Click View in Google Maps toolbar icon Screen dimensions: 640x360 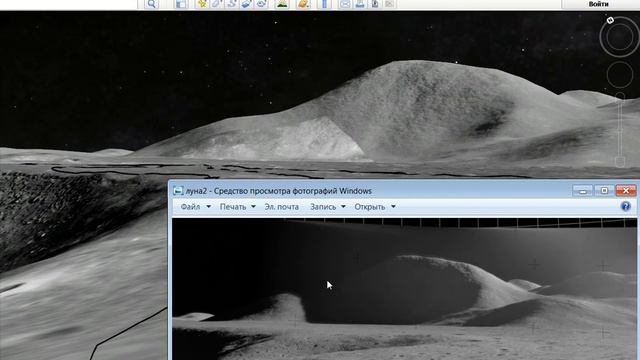pyautogui.click(x=389, y=4)
